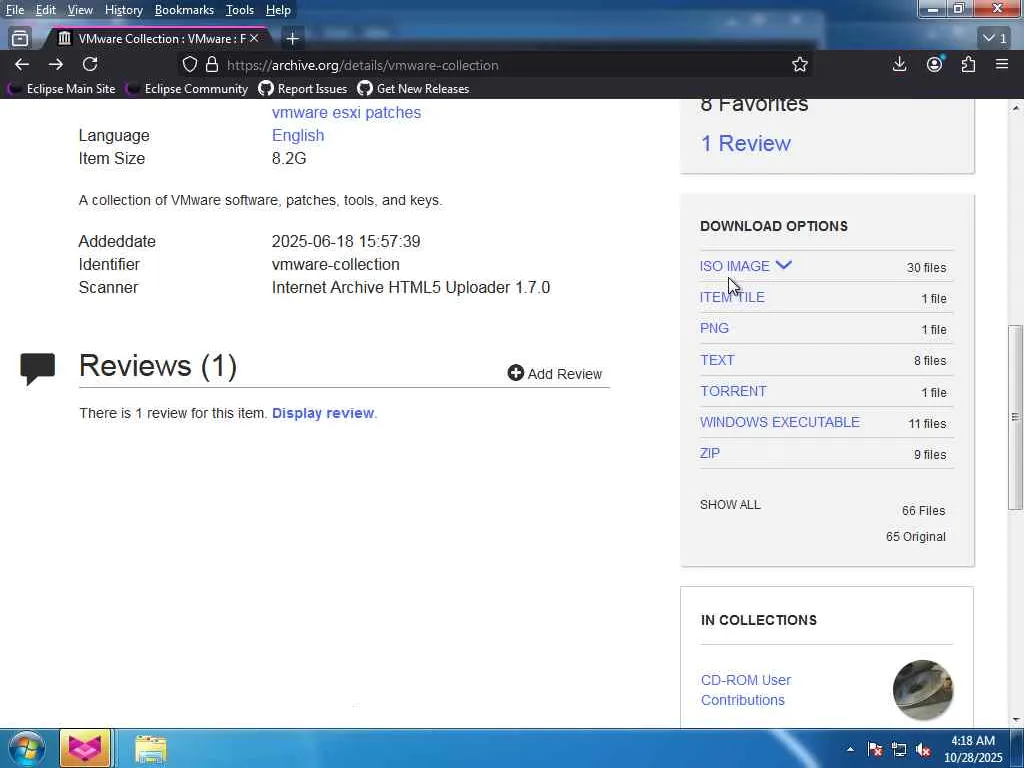The width and height of the screenshot is (1024, 768).
Task: Click the Display review link
Action: point(323,413)
